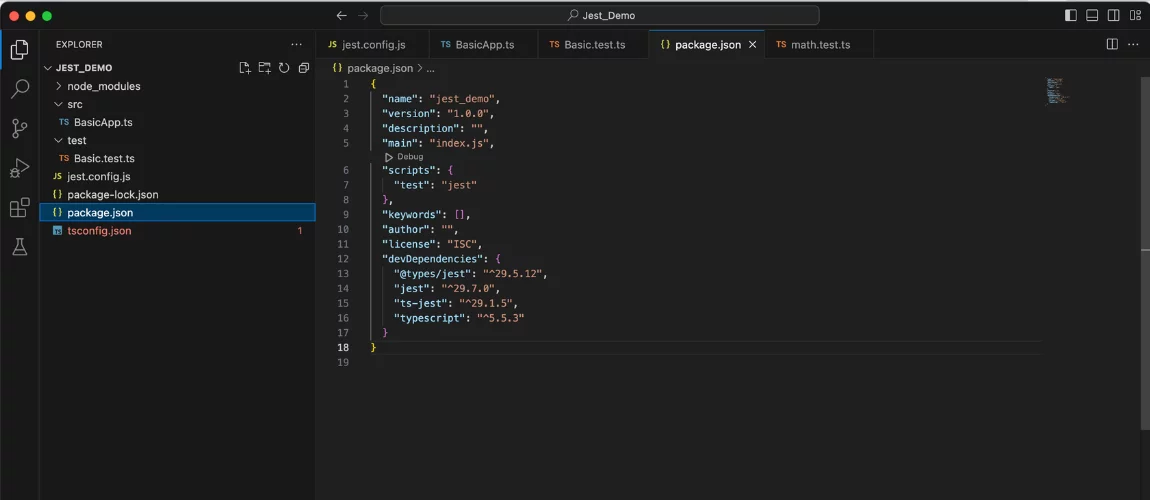Open the Search view in activity bar

click(x=19, y=89)
